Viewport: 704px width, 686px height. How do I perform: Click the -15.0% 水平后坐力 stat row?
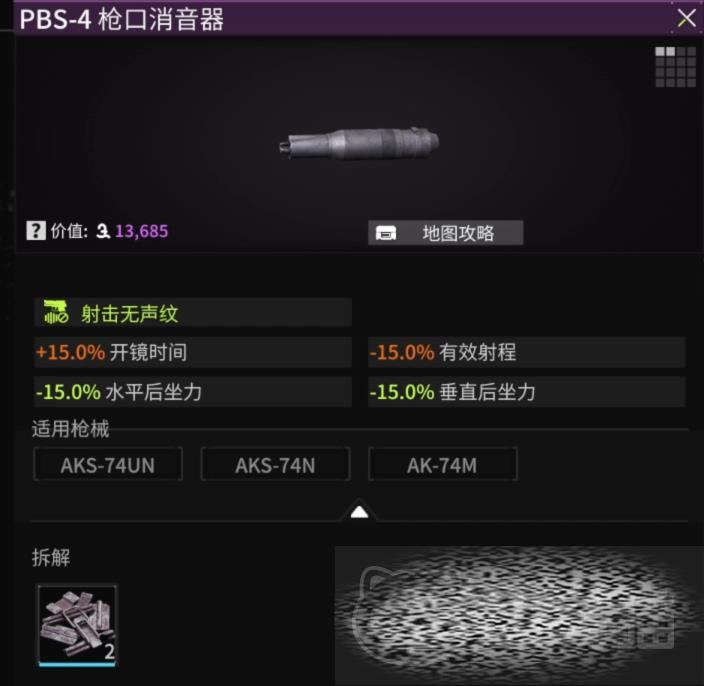(x=193, y=392)
